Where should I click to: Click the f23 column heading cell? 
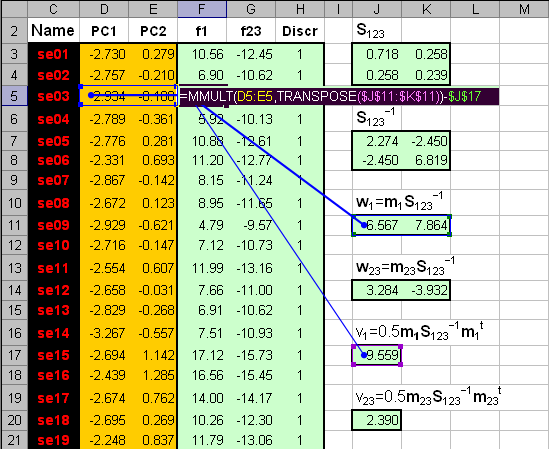point(251,31)
